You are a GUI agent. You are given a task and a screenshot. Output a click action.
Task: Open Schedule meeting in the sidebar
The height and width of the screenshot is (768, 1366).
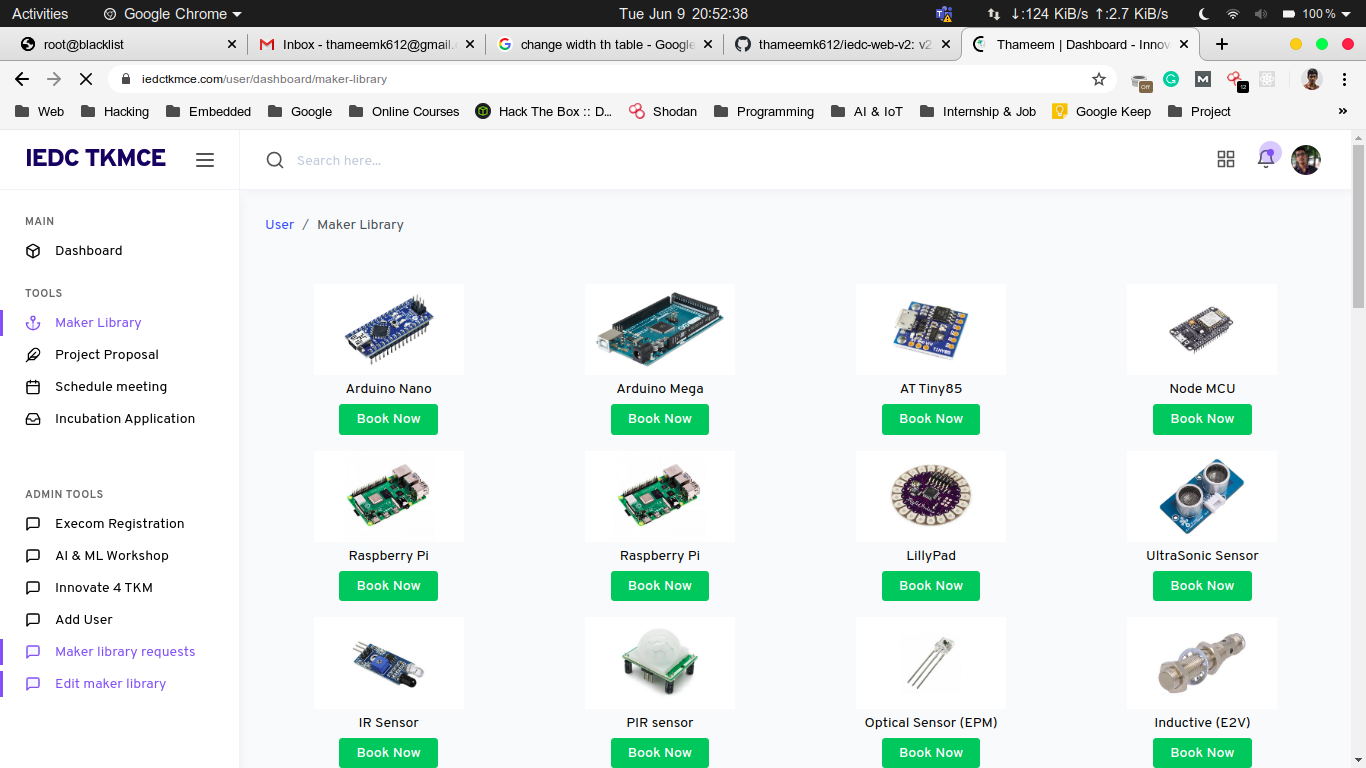click(111, 387)
